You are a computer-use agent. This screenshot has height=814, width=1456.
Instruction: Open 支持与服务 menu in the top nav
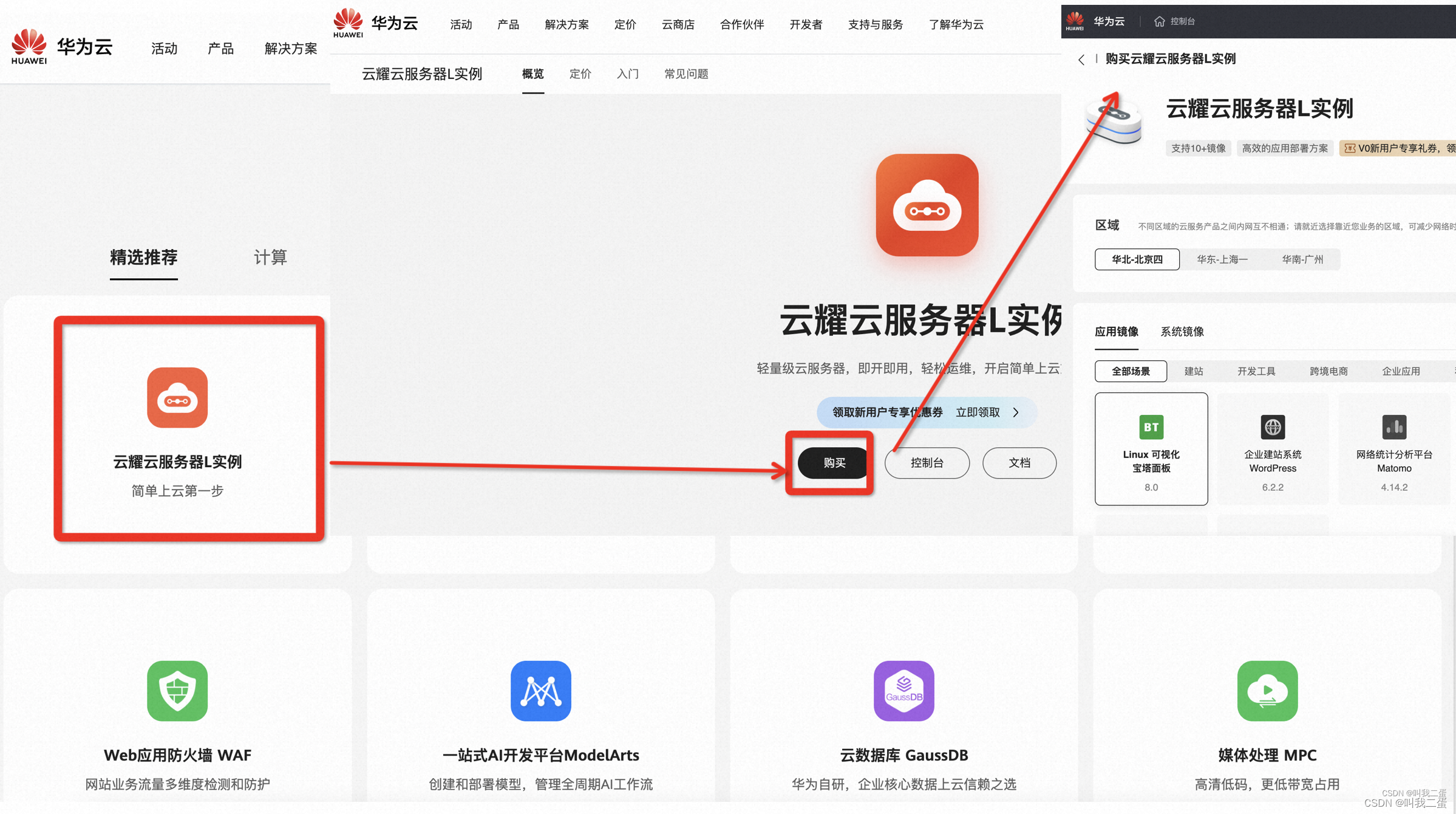pos(876,24)
